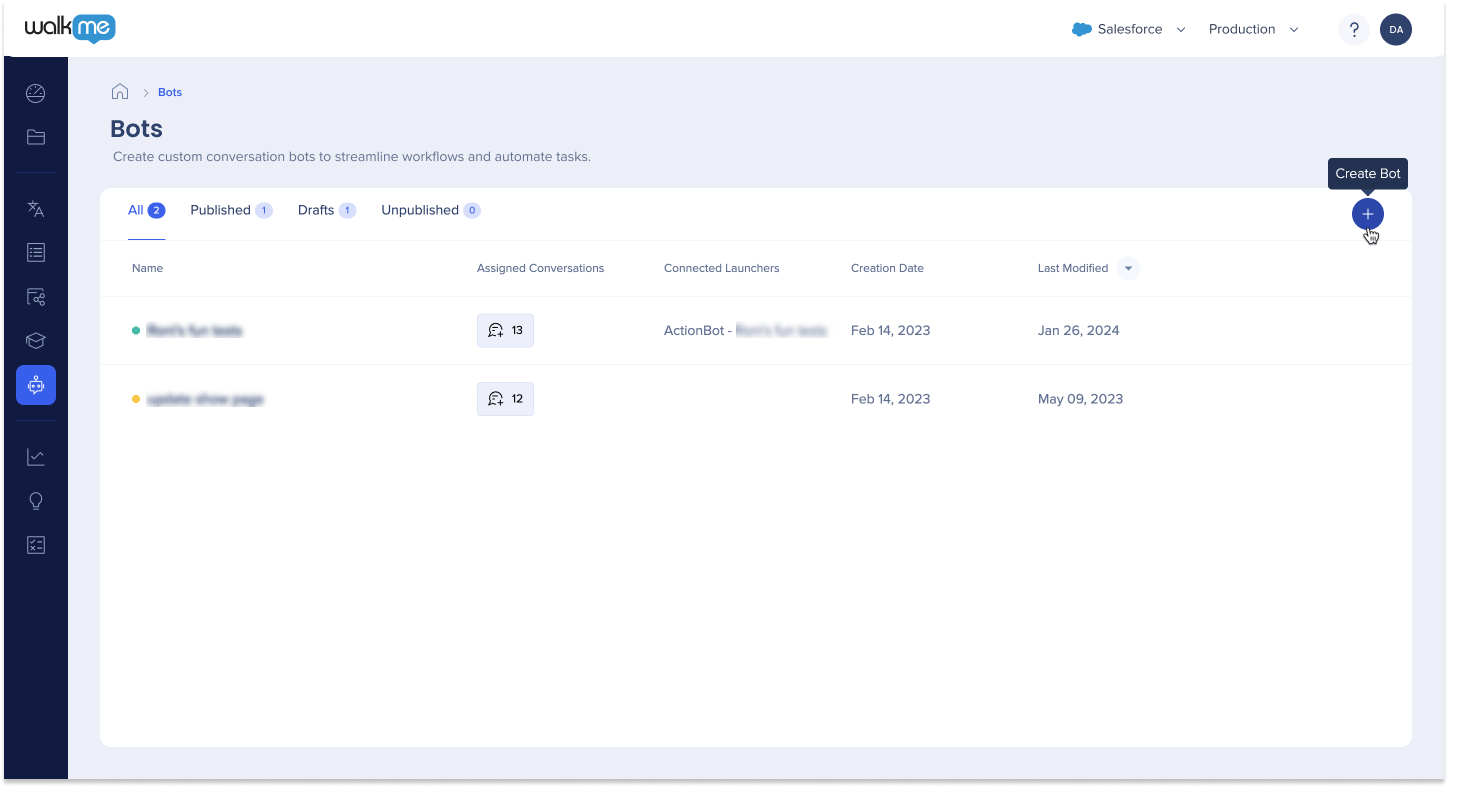1458x787 pixels.
Task: Click the May 09, 2023 modified date
Action: click(1080, 399)
